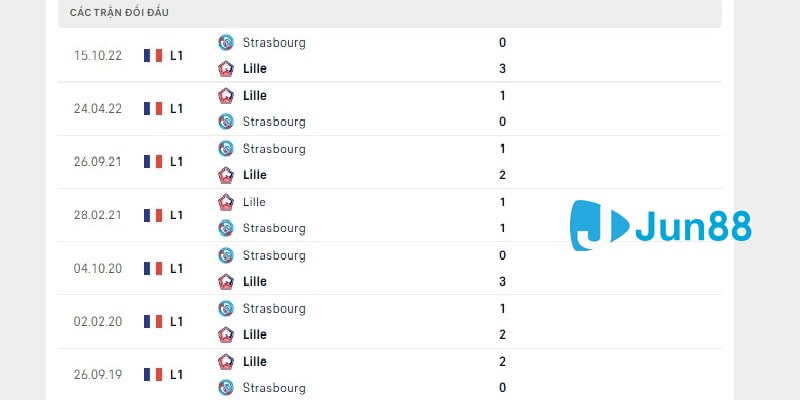This screenshot has width=800, height=400.
Task: Click Strasbourg club crest in 15.10.22 match
Action: coord(226,43)
